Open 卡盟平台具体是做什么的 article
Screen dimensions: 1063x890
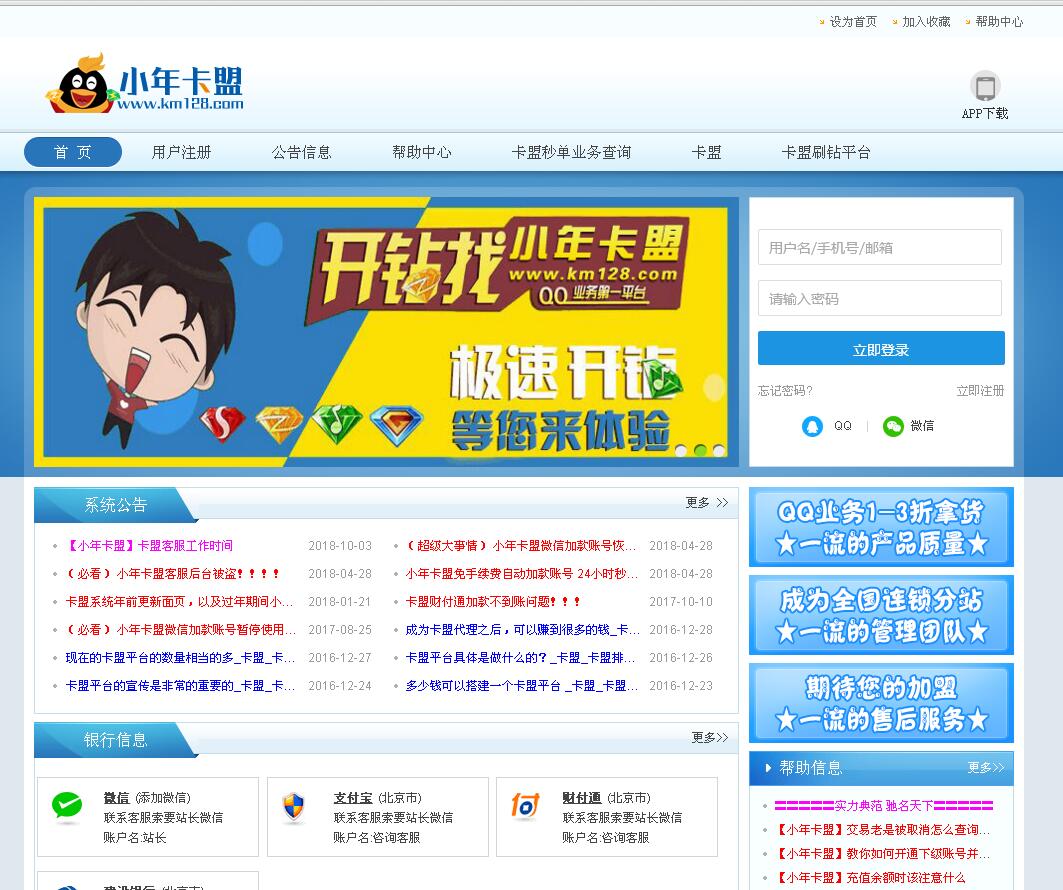[521, 658]
